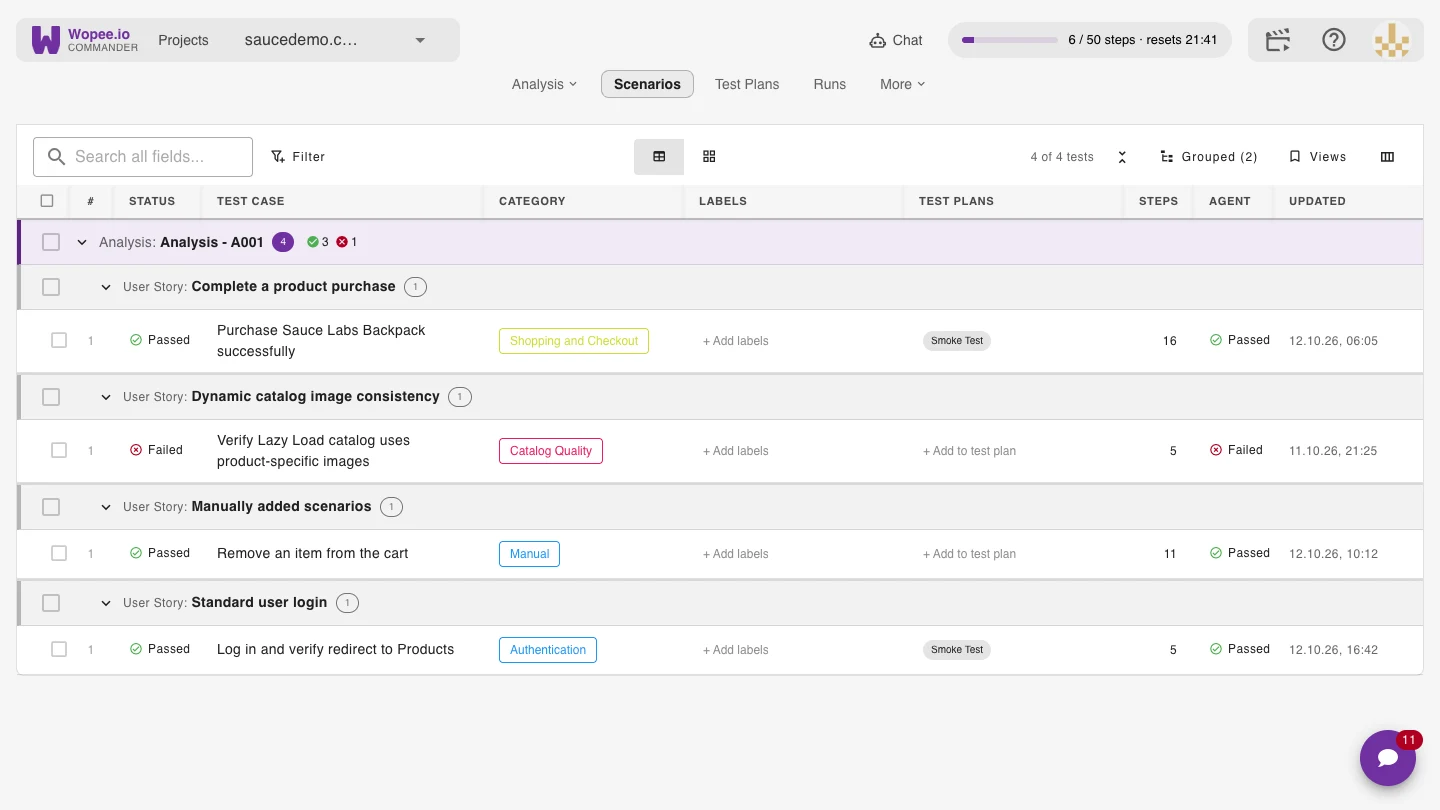Check the select-all header checkbox
The height and width of the screenshot is (810, 1440).
click(47, 201)
